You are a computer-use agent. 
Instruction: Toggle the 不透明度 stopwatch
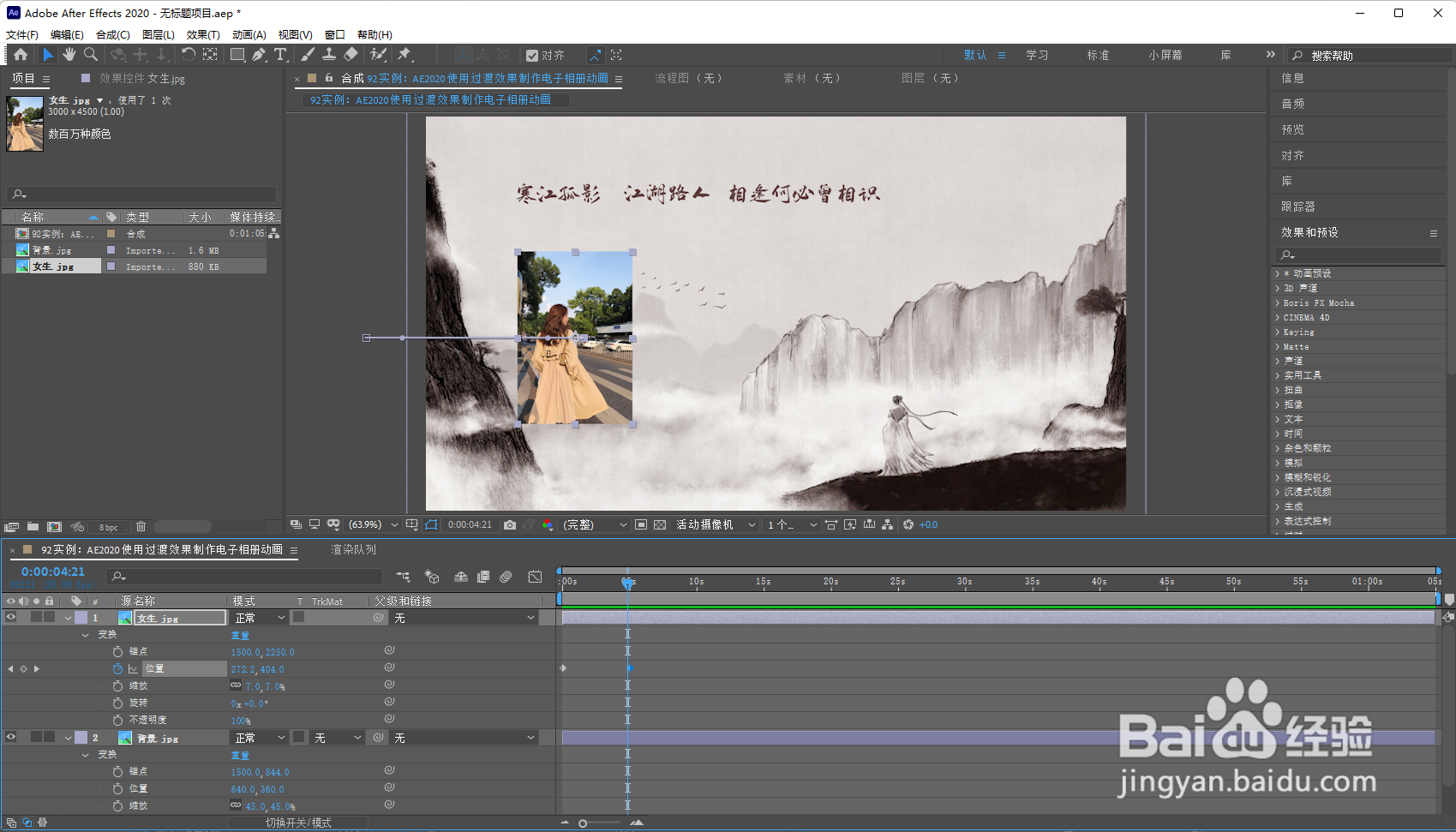[117, 720]
